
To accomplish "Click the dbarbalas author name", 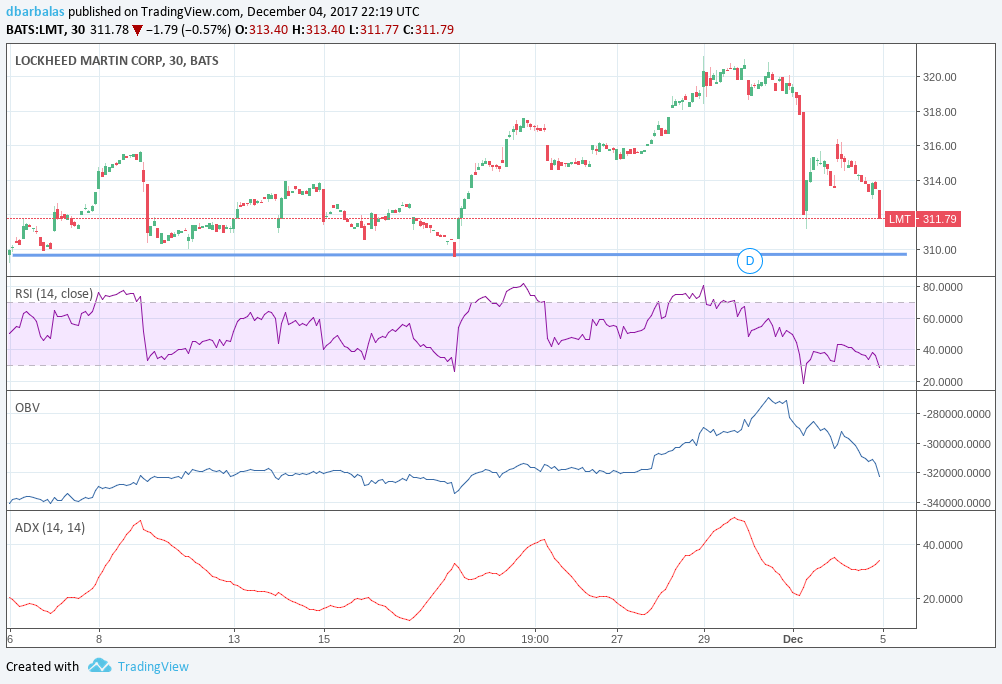I will (x=35, y=12).
